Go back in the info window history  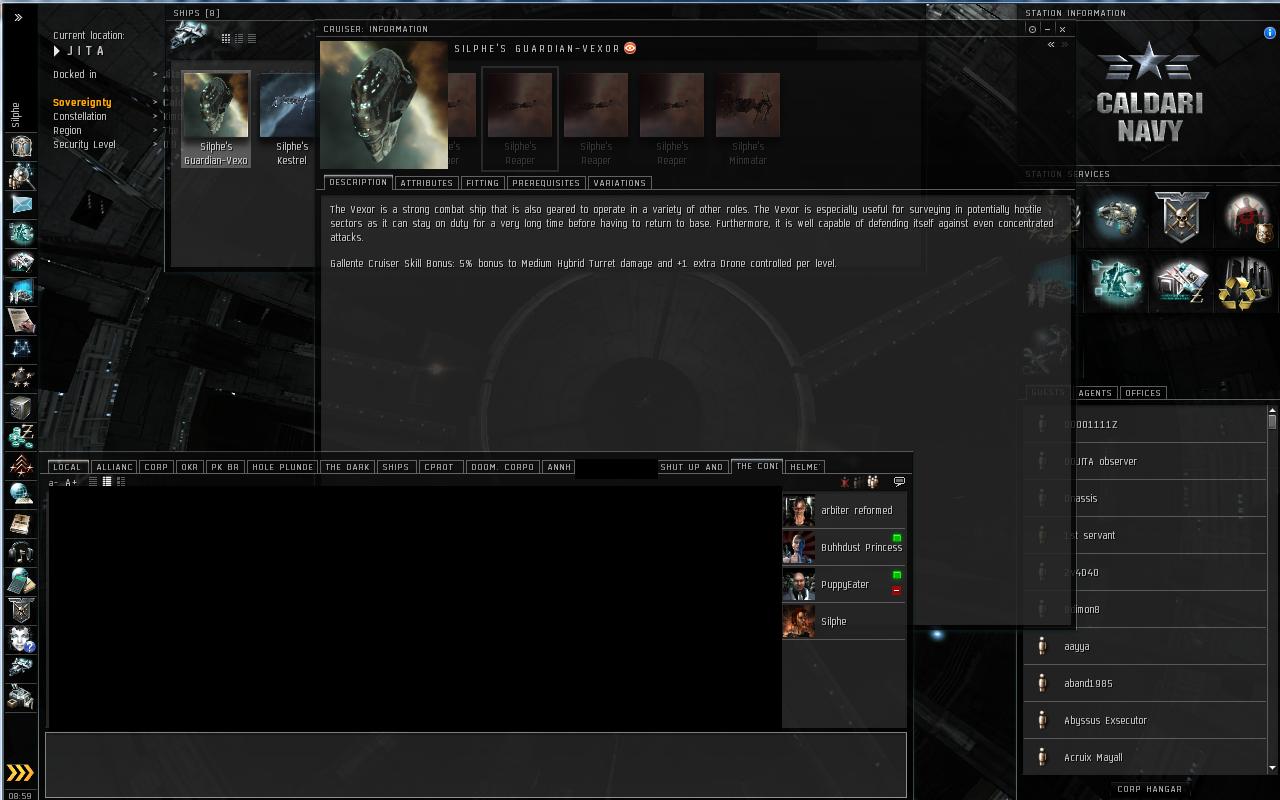click(1051, 45)
